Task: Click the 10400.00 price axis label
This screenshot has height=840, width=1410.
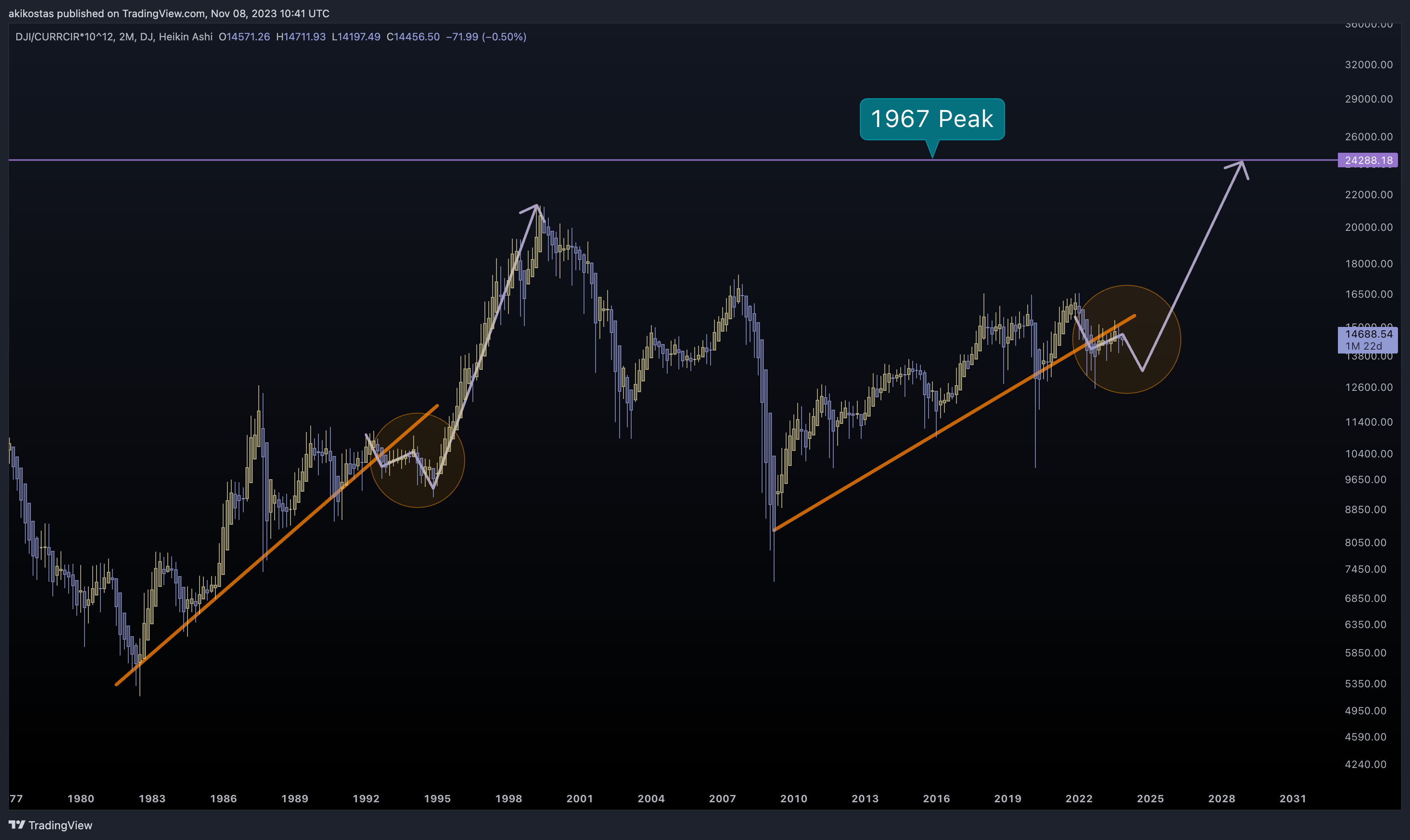Action: click(x=1369, y=454)
